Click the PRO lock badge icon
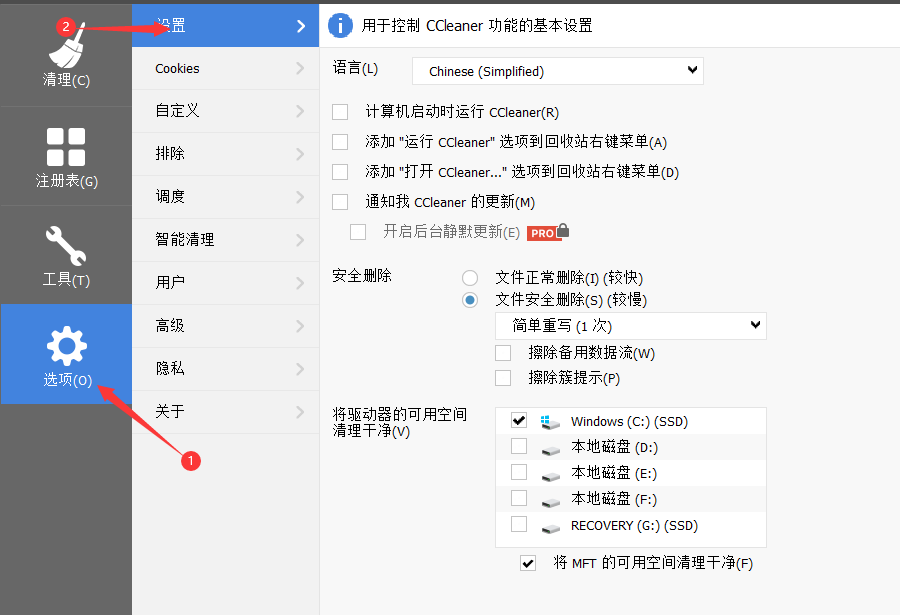The image size is (900, 615). 548,232
